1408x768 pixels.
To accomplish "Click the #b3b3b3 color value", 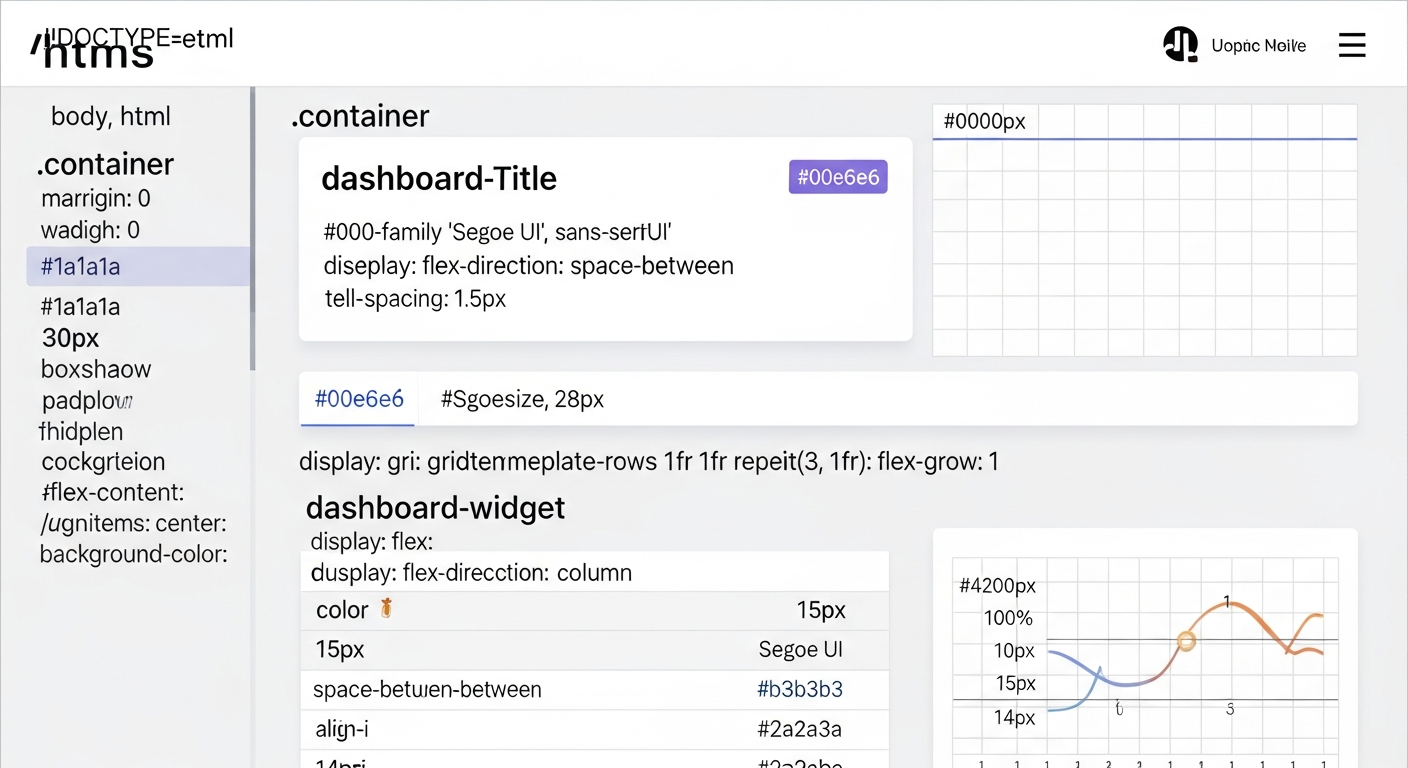I will click(x=800, y=690).
